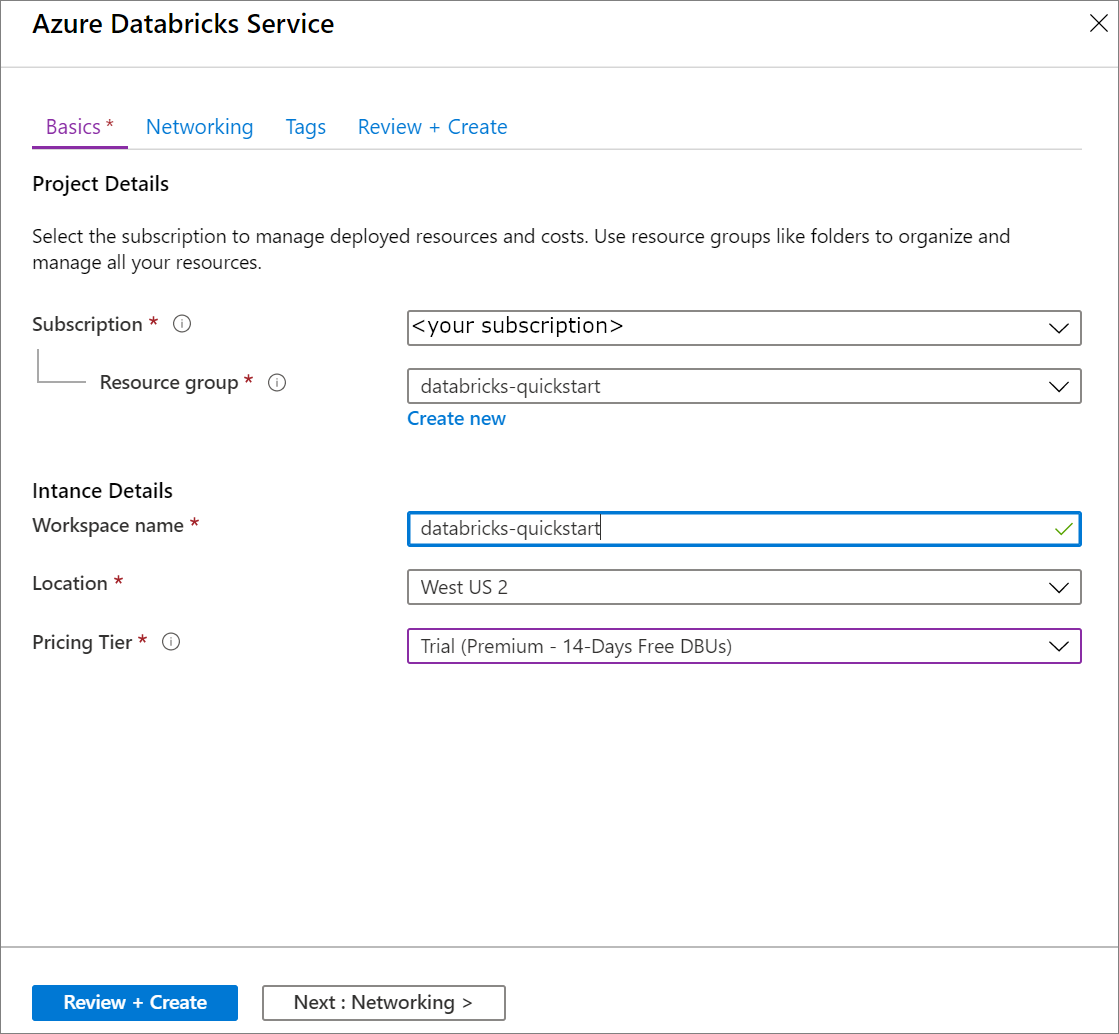Viewport: 1119px width, 1034px height.
Task: Open the Tags tab
Action: [x=306, y=127]
